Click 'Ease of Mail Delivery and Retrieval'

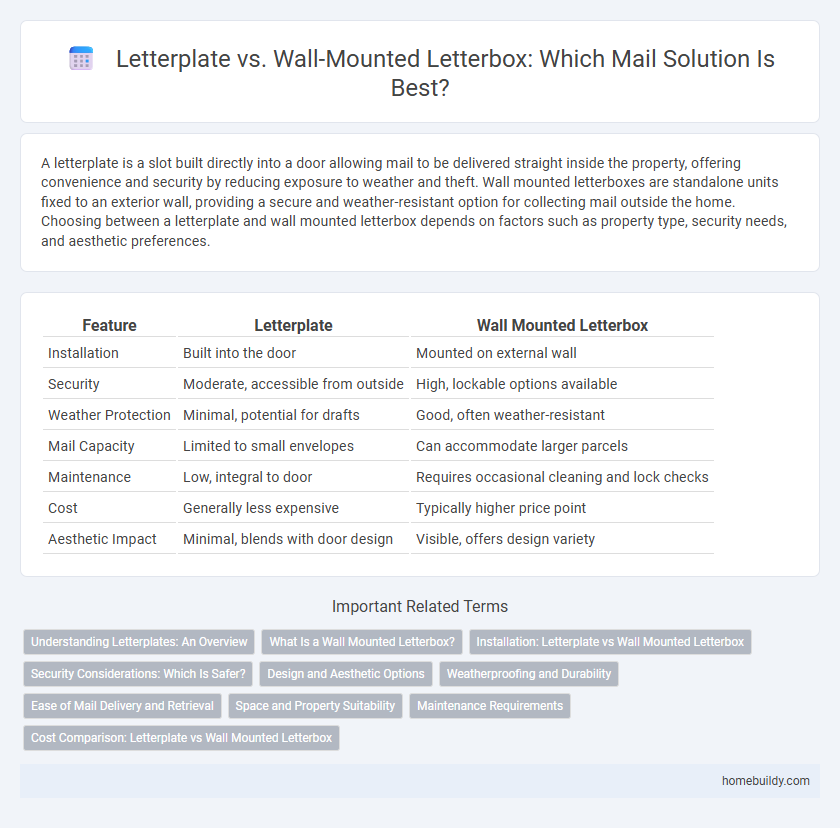click(121, 706)
